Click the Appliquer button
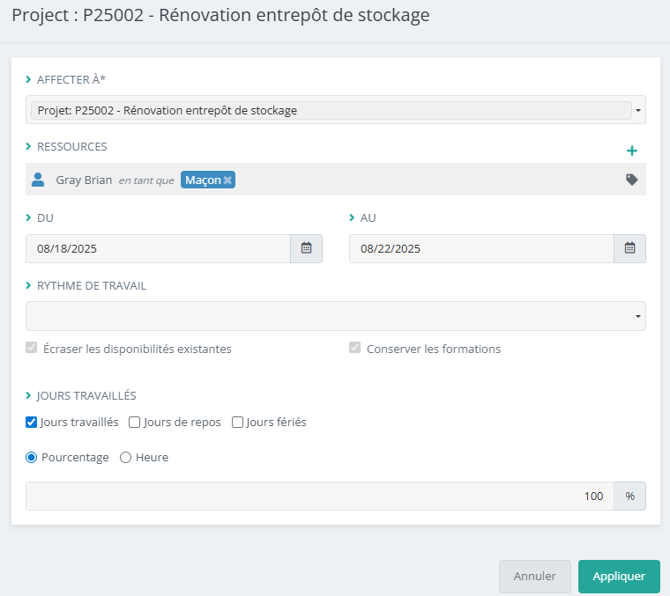670x596 pixels. (618, 576)
